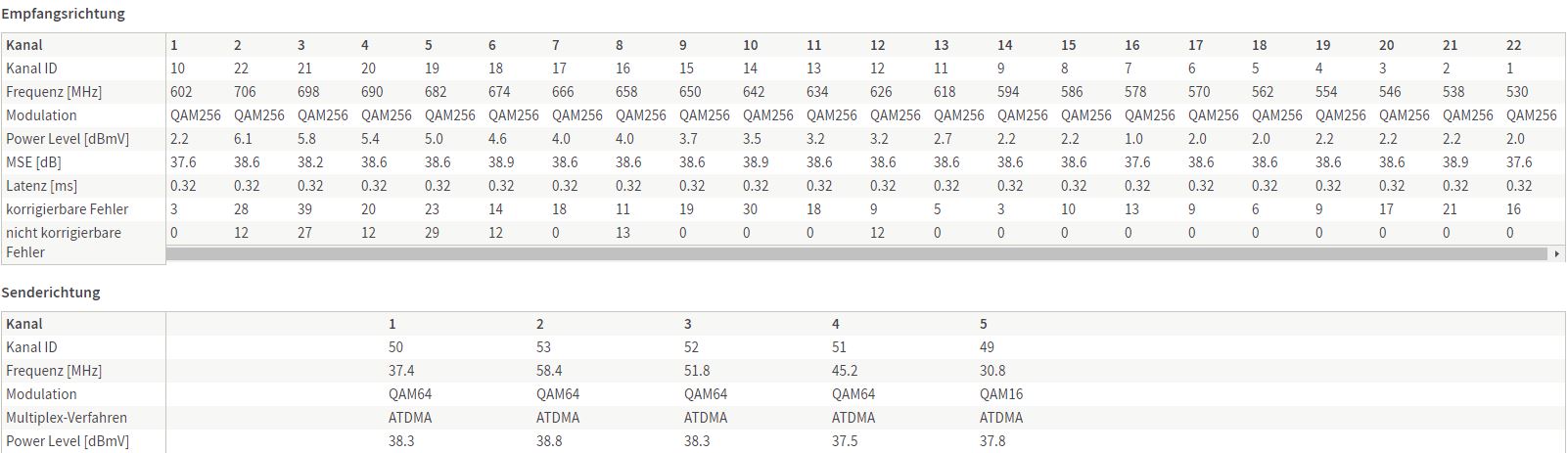
Task: Click the 6.1 power level value
Action: click(243, 139)
